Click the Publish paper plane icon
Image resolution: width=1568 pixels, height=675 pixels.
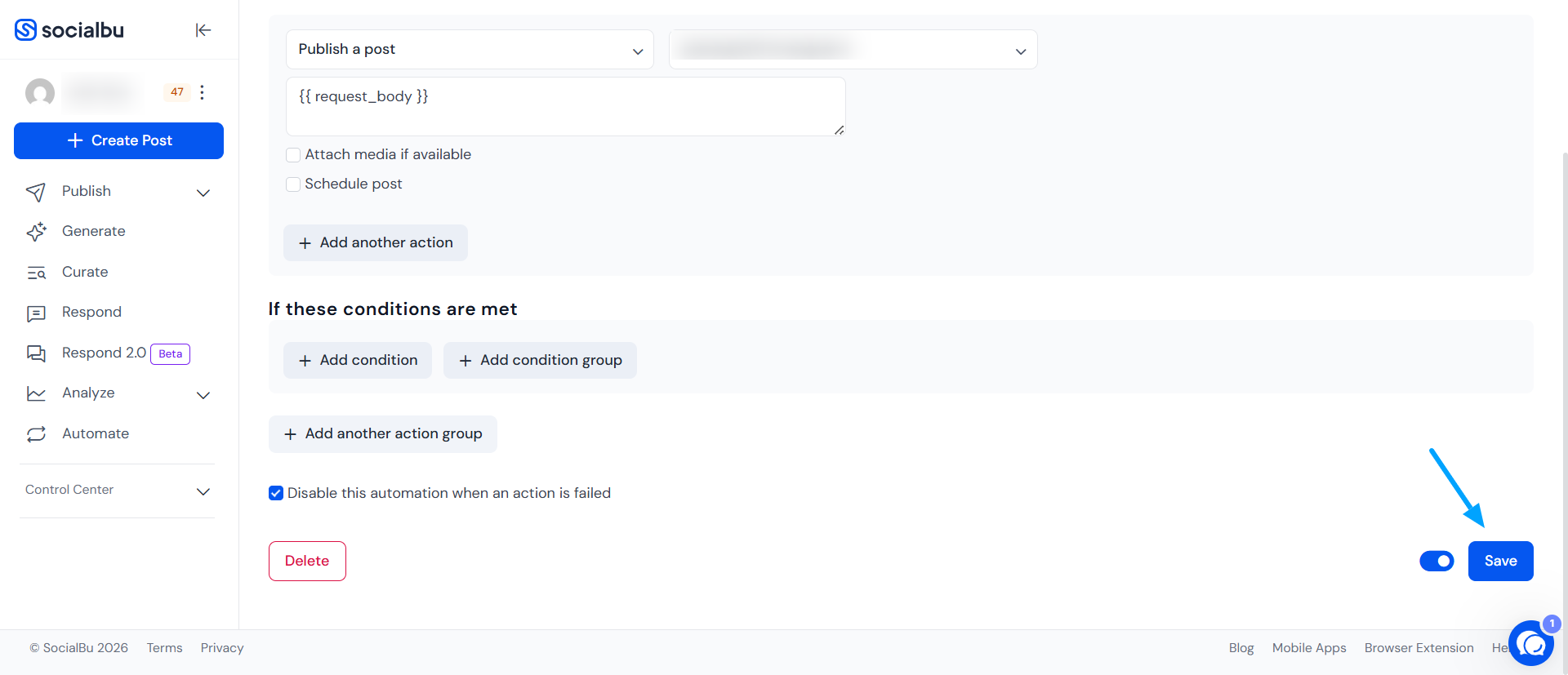(x=36, y=192)
